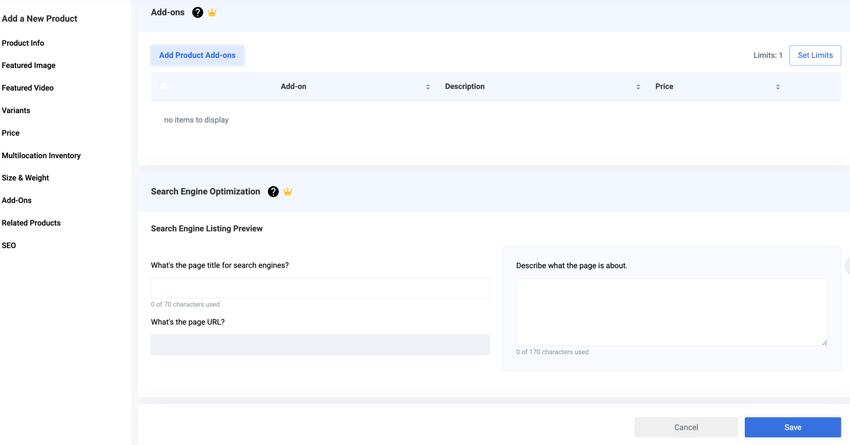Click the page title for search engines field
This screenshot has height=445, width=850.
point(320,288)
